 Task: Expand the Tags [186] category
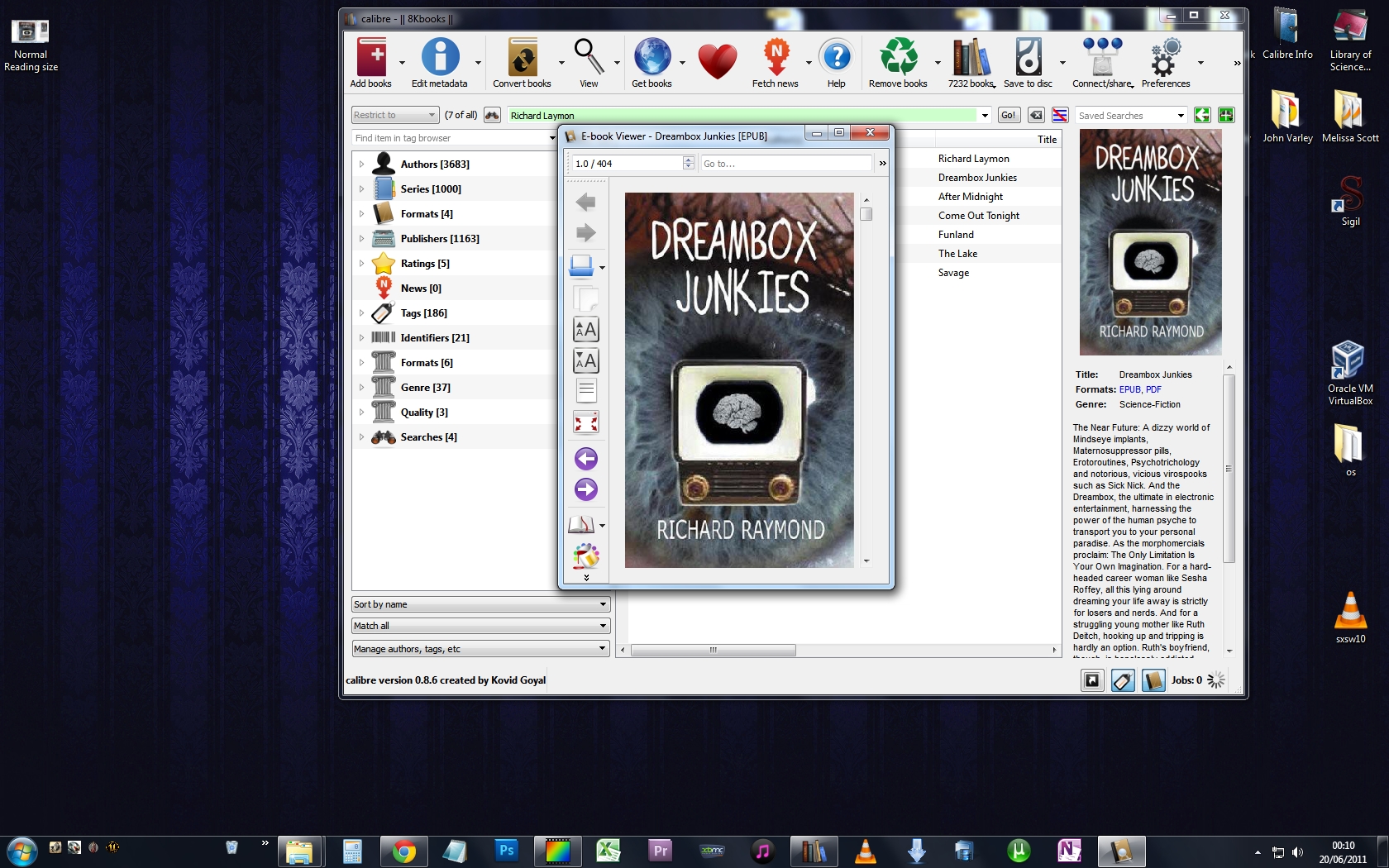click(361, 313)
